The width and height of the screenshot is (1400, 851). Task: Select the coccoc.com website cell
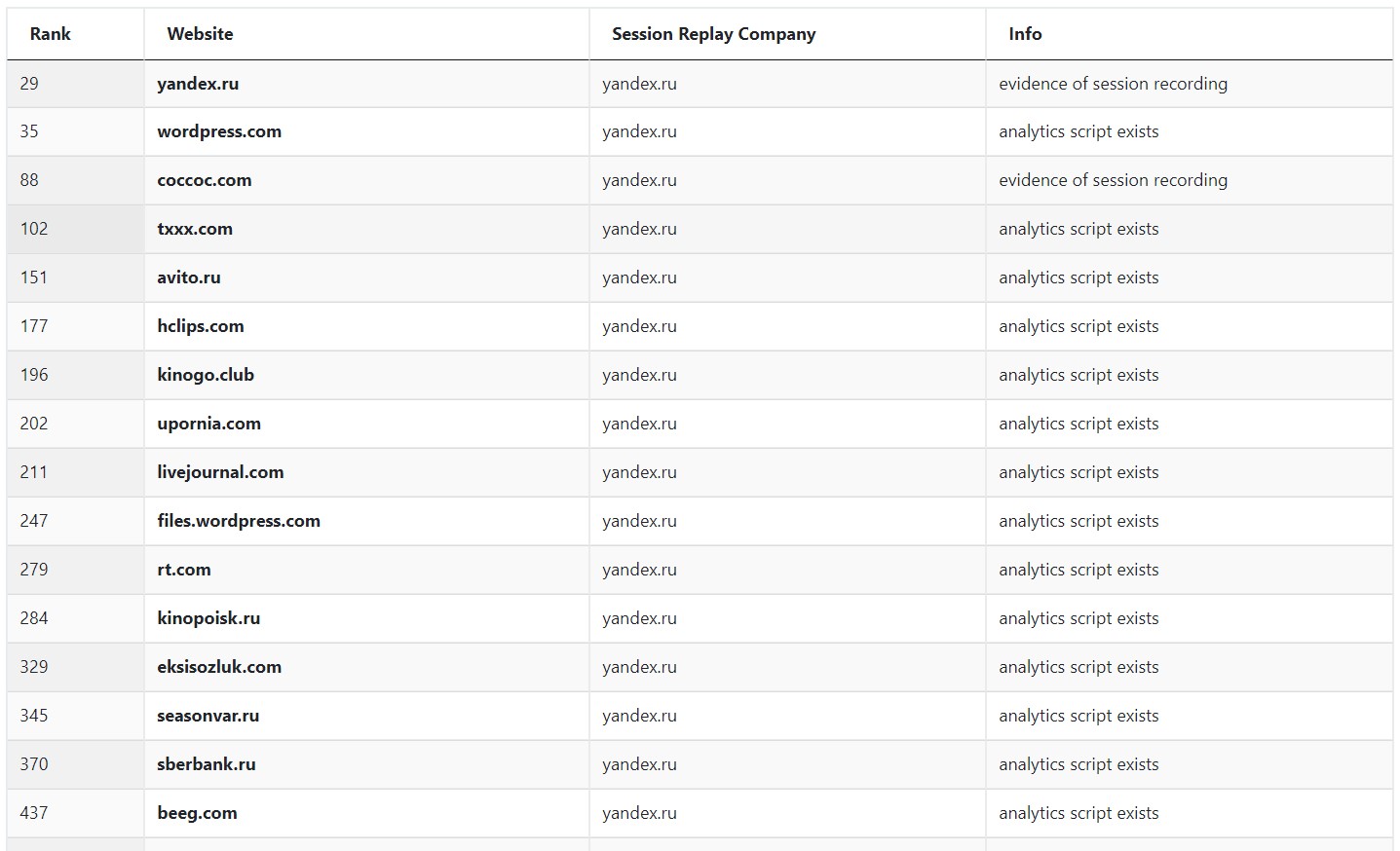[x=205, y=180]
